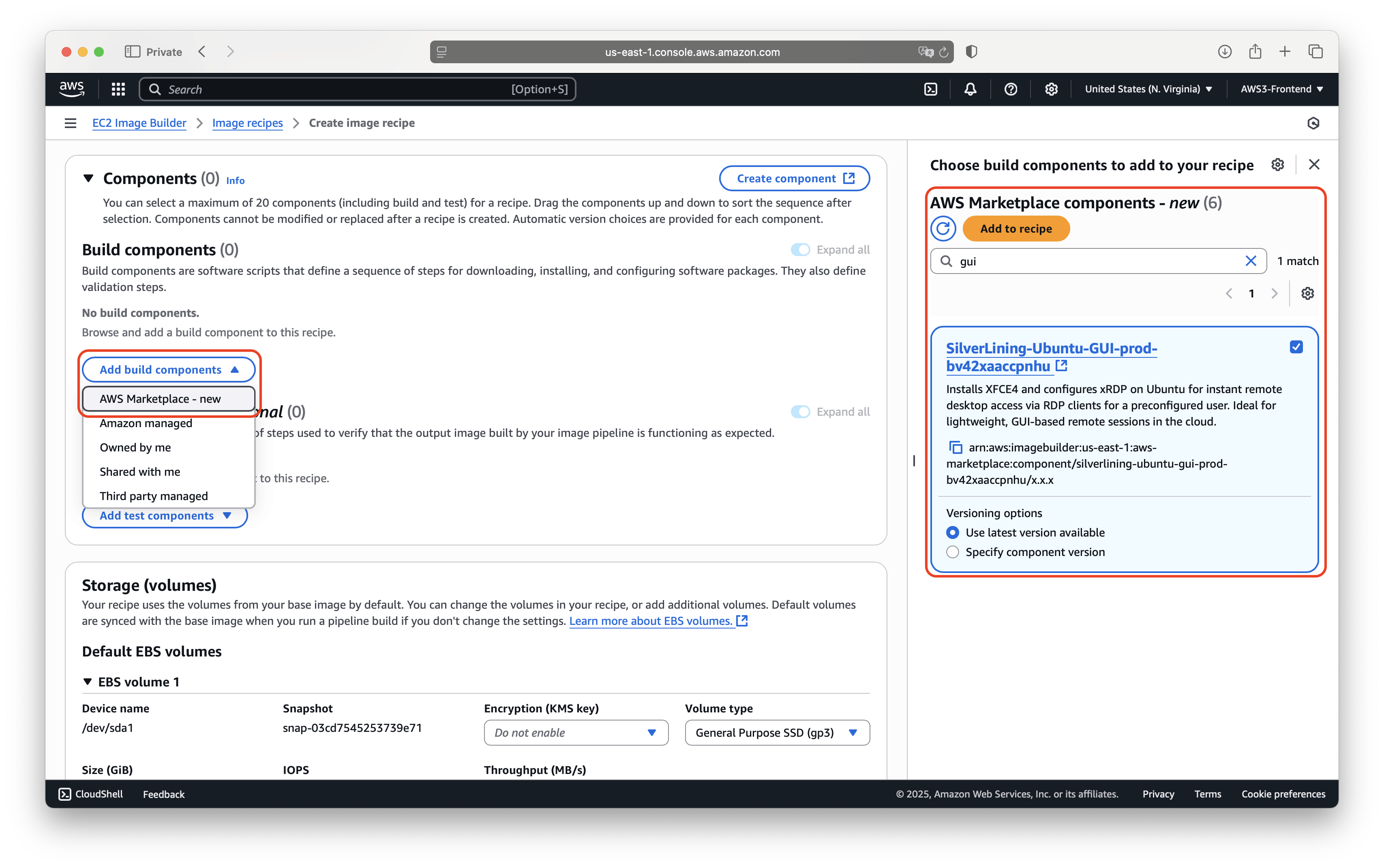Image resolution: width=1384 pixels, height=868 pixels.
Task: Open the AWS services grid menu
Action: point(118,89)
